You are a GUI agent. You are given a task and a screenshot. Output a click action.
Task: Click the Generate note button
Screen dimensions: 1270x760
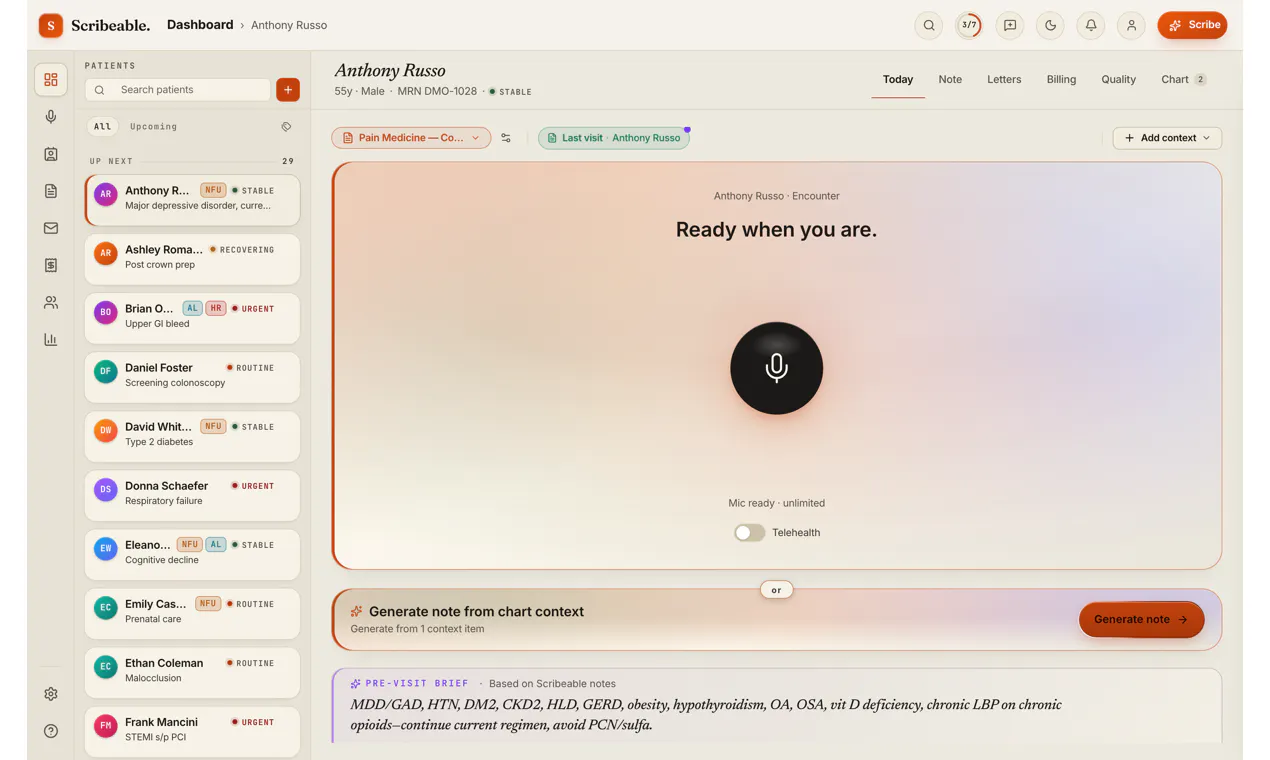click(x=1141, y=620)
